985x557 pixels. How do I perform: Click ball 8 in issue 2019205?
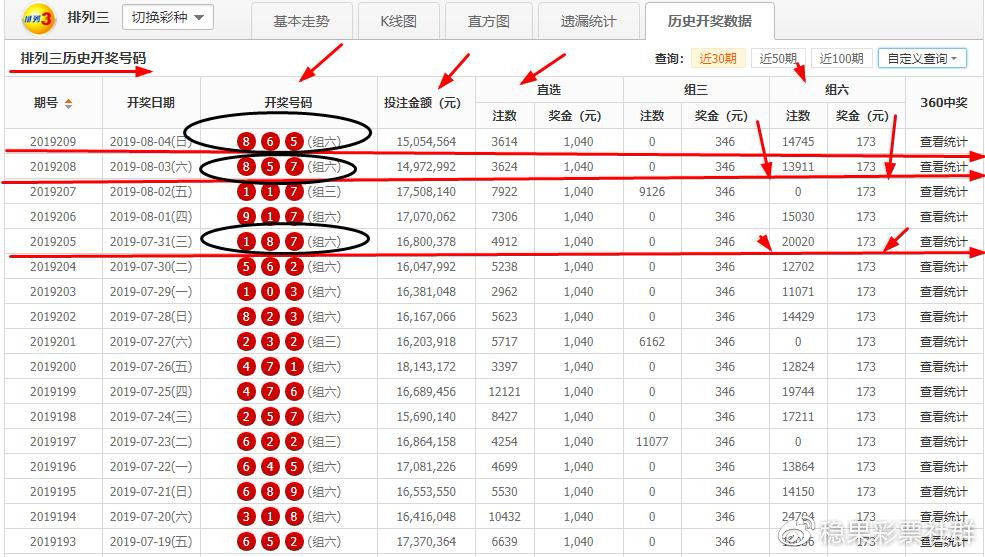point(270,242)
